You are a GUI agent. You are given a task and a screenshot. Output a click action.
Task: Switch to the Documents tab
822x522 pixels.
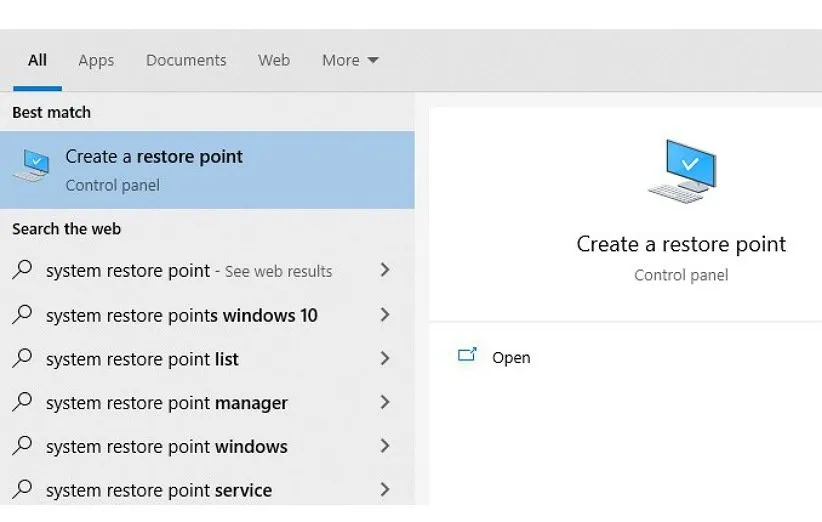coord(186,60)
